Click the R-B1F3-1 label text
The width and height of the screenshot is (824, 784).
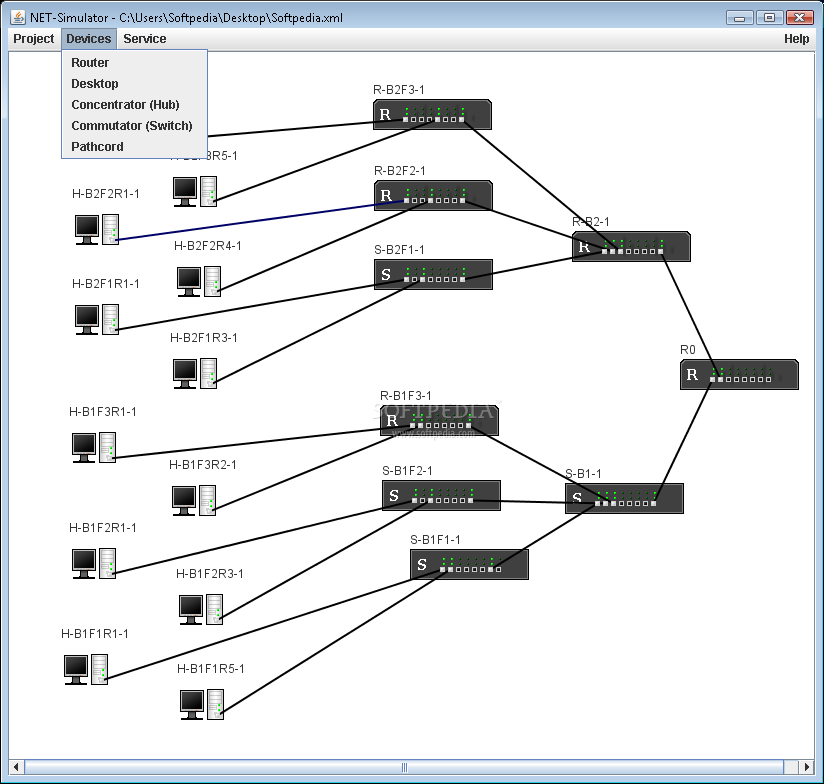(x=406, y=396)
